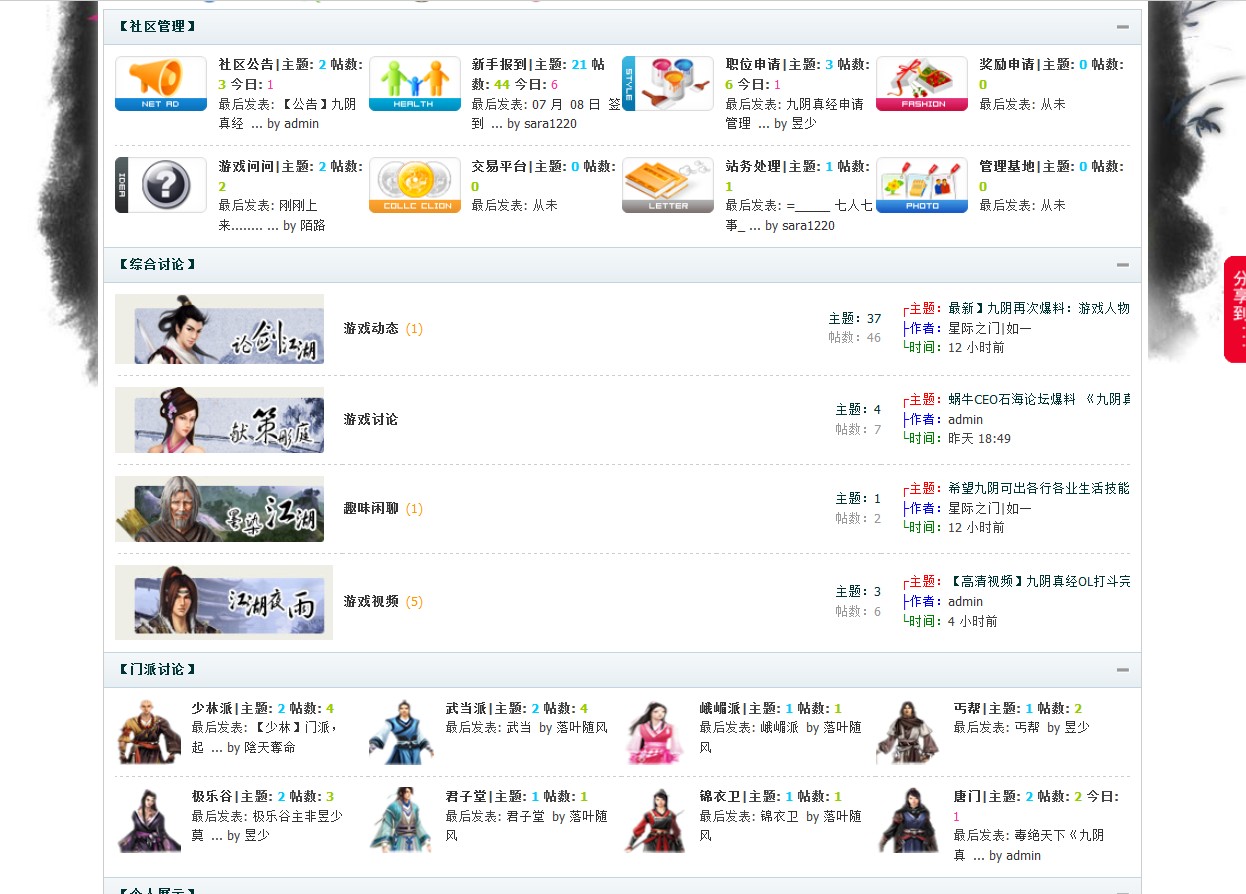Screen dimensions: 1246x894
Task: Open the 游戏视频 forum title
Action: click(371, 601)
